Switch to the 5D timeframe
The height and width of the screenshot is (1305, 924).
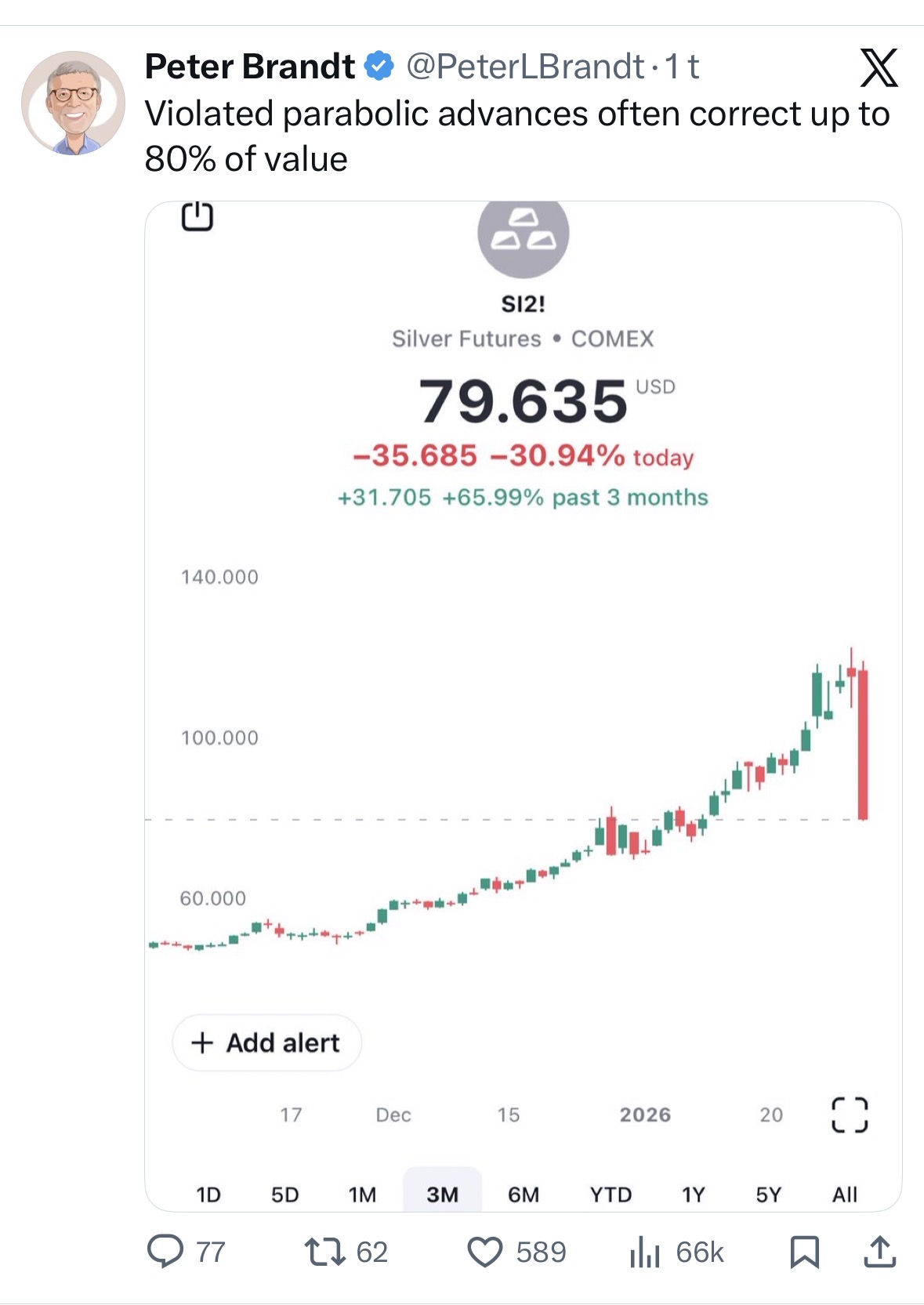click(285, 1194)
